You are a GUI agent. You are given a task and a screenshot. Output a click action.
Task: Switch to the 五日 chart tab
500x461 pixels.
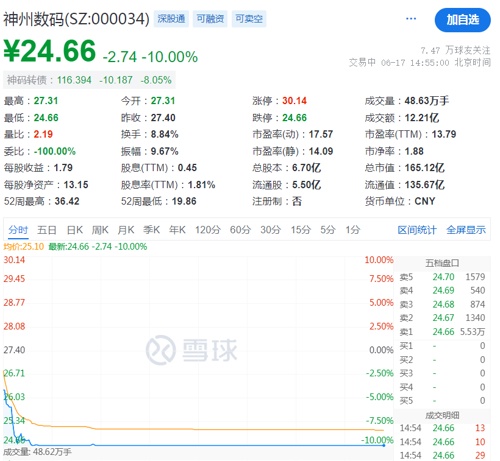coord(47,230)
